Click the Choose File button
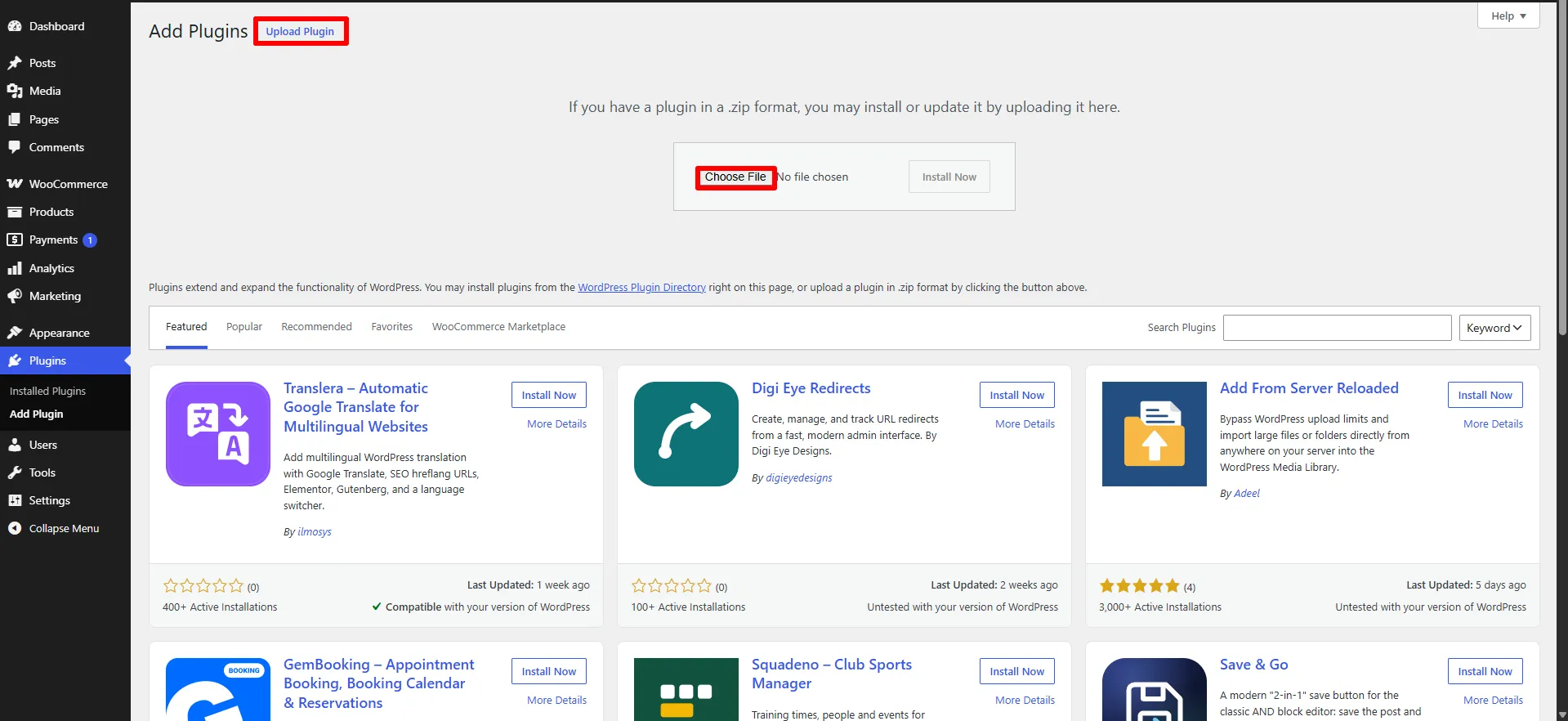Screen dimensions: 1568x721 tap(735, 177)
